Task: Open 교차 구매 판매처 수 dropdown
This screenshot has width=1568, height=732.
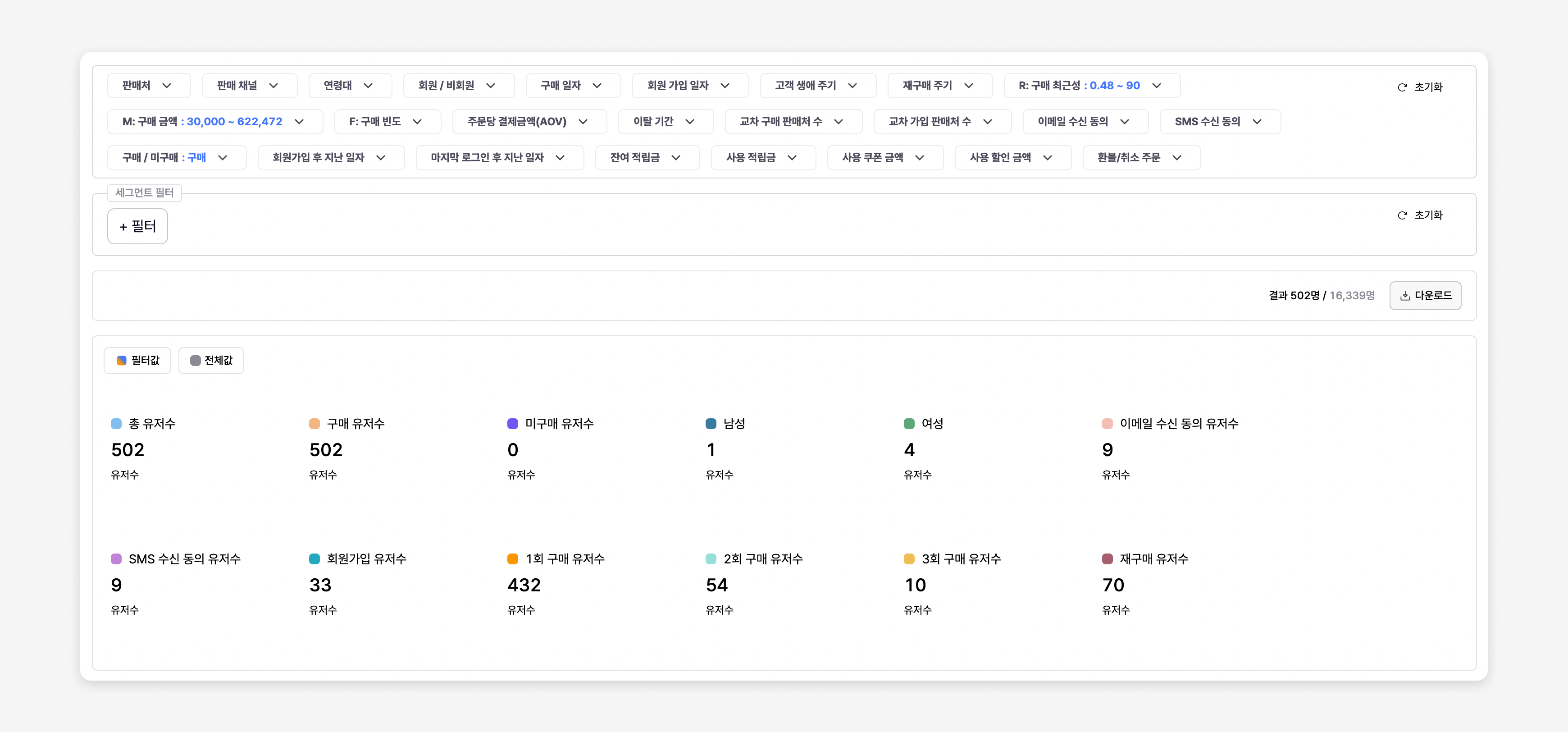Action: pyautogui.click(x=793, y=122)
